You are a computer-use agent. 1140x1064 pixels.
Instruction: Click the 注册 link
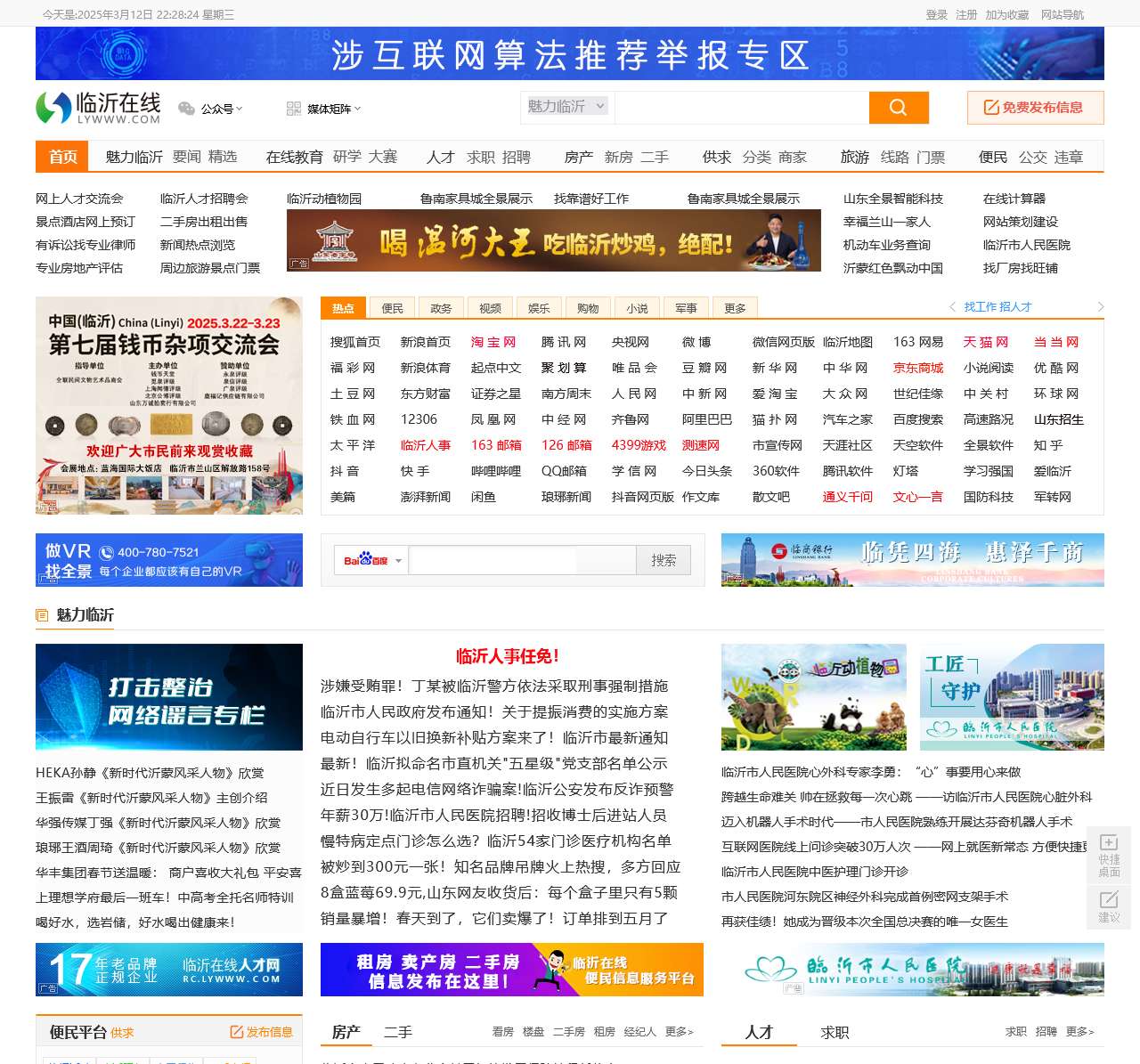point(966,15)
